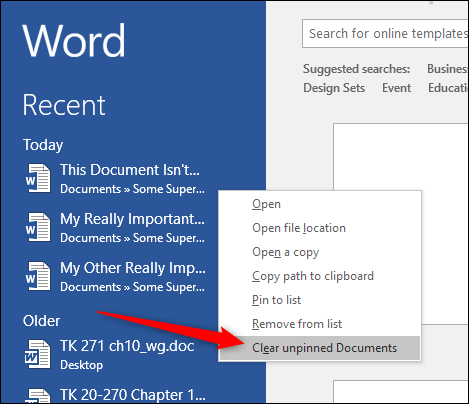The image size is (469, 404).
Task: Open the Event suggested search link
Action: (x=396, y=88)
